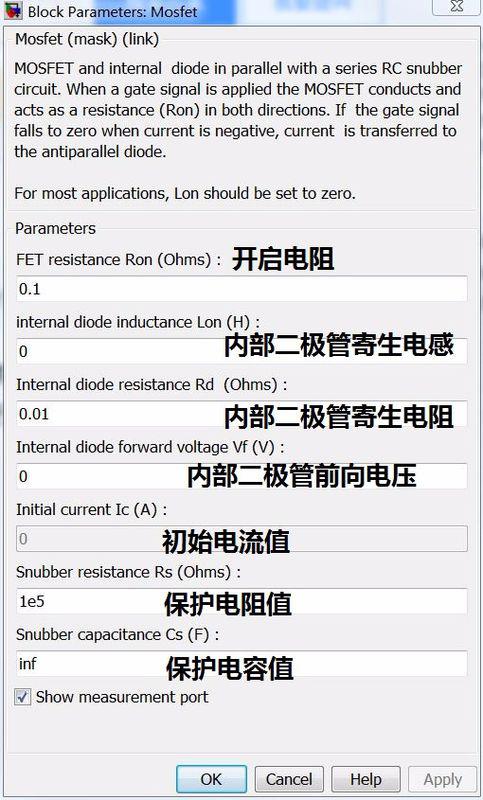This screenshot has height=800, width=483.
Task: Click into the FET resistance Ron field
Action: point(242,289)
